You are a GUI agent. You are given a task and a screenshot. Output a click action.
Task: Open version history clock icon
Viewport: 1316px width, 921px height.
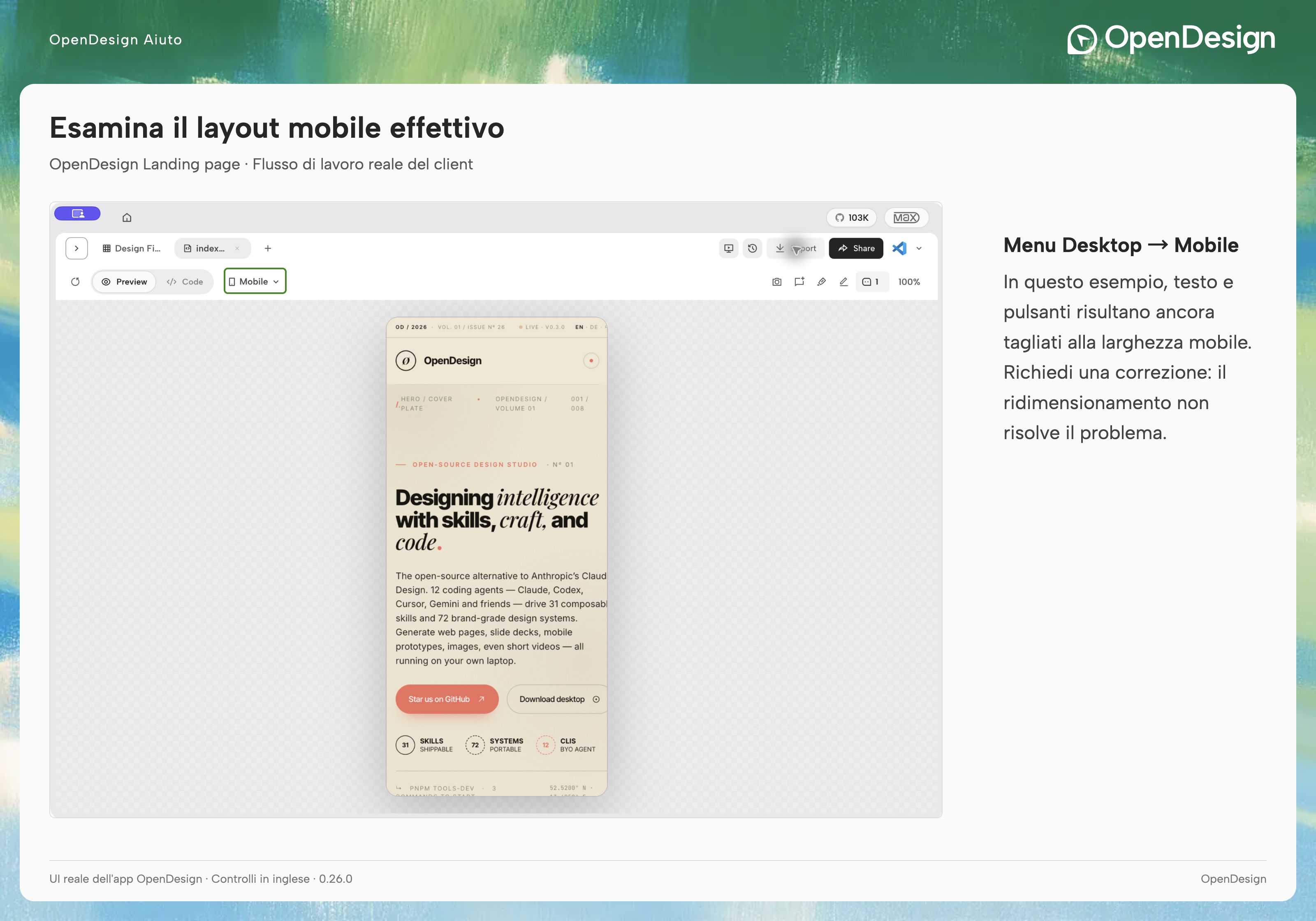[753, 248]
